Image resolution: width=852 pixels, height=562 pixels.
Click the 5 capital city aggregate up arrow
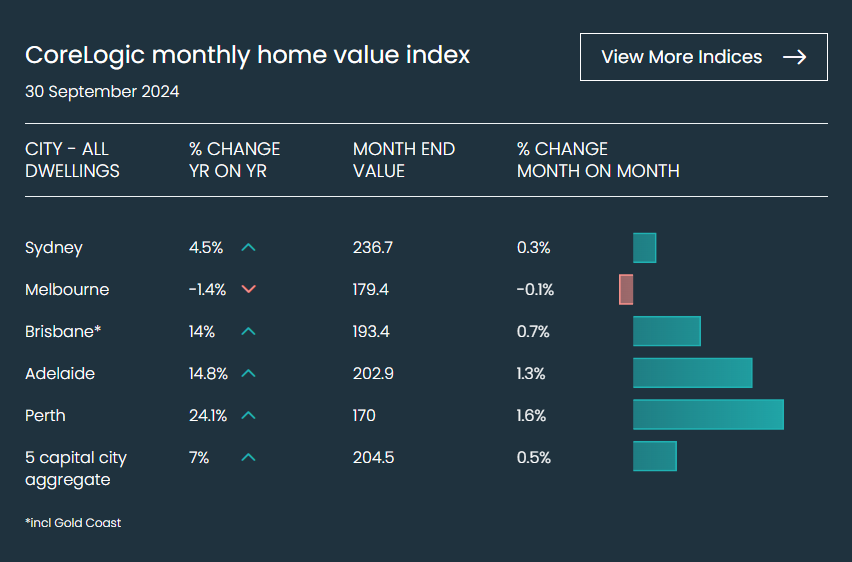click(x=249, y=458)
